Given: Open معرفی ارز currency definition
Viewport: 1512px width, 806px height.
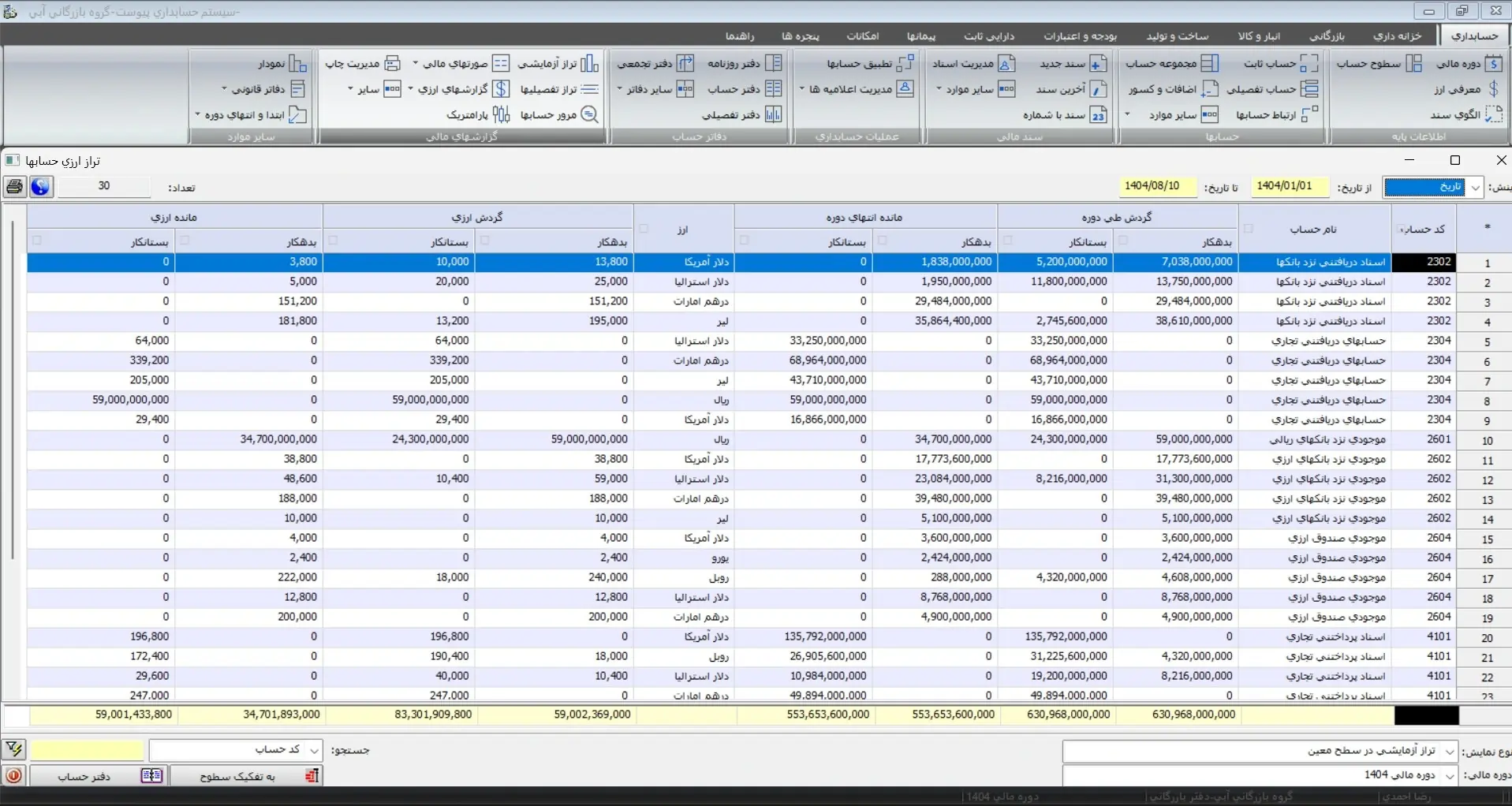Looking at the screenshot, I should click(1492, 89).
